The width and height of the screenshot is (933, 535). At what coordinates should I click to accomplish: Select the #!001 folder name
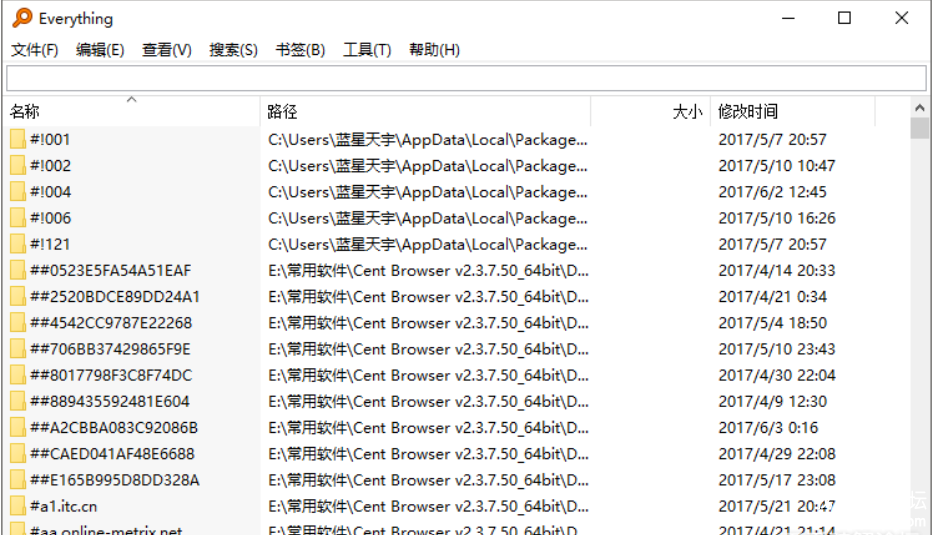51,139
